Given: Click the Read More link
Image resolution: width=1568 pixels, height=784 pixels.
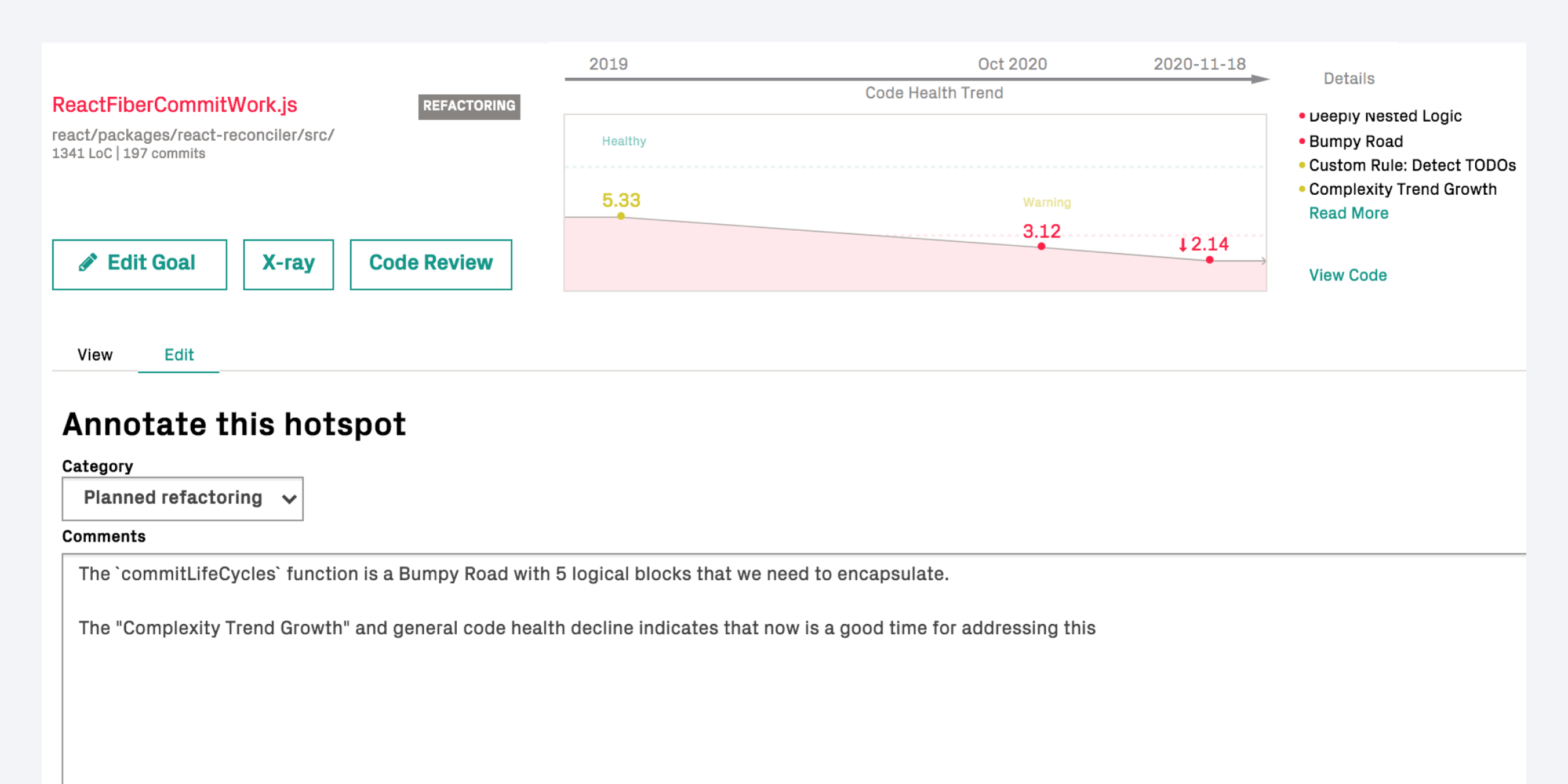Looking at the screenshot, I should coord(1348,213).
